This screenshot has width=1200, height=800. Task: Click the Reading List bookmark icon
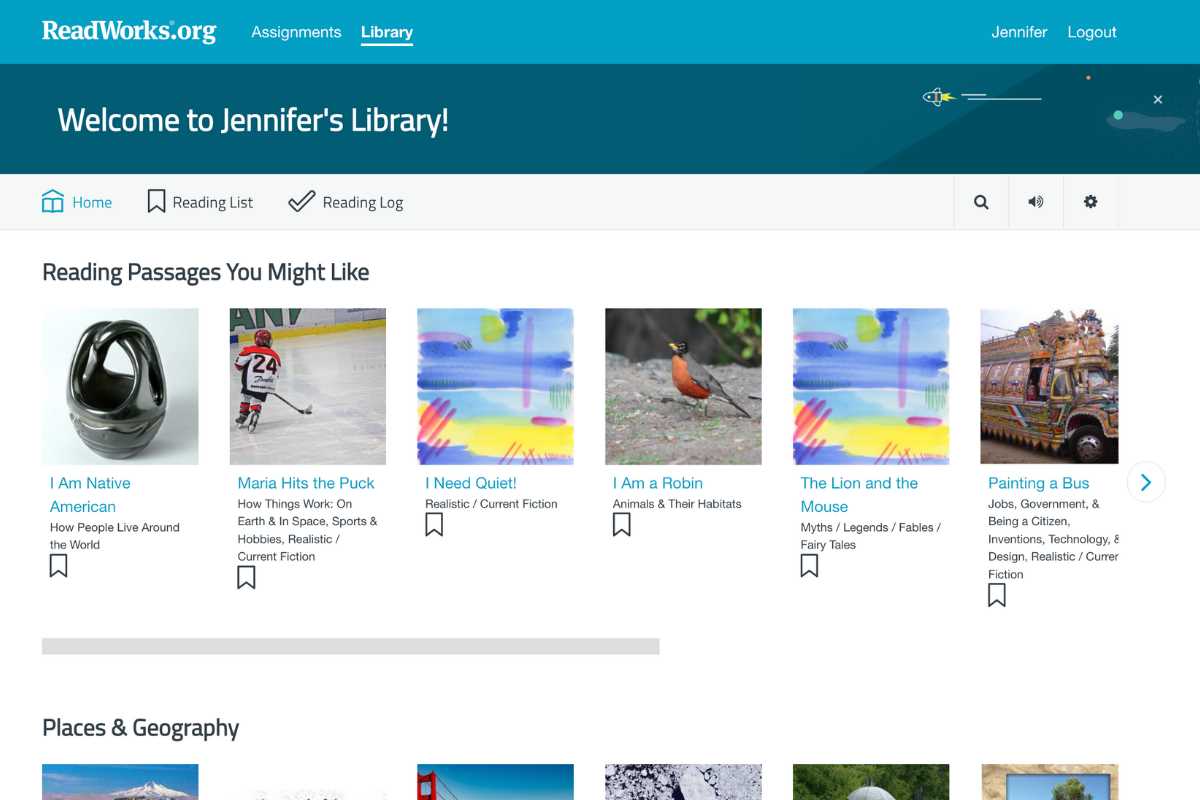(x=156, y=202)
